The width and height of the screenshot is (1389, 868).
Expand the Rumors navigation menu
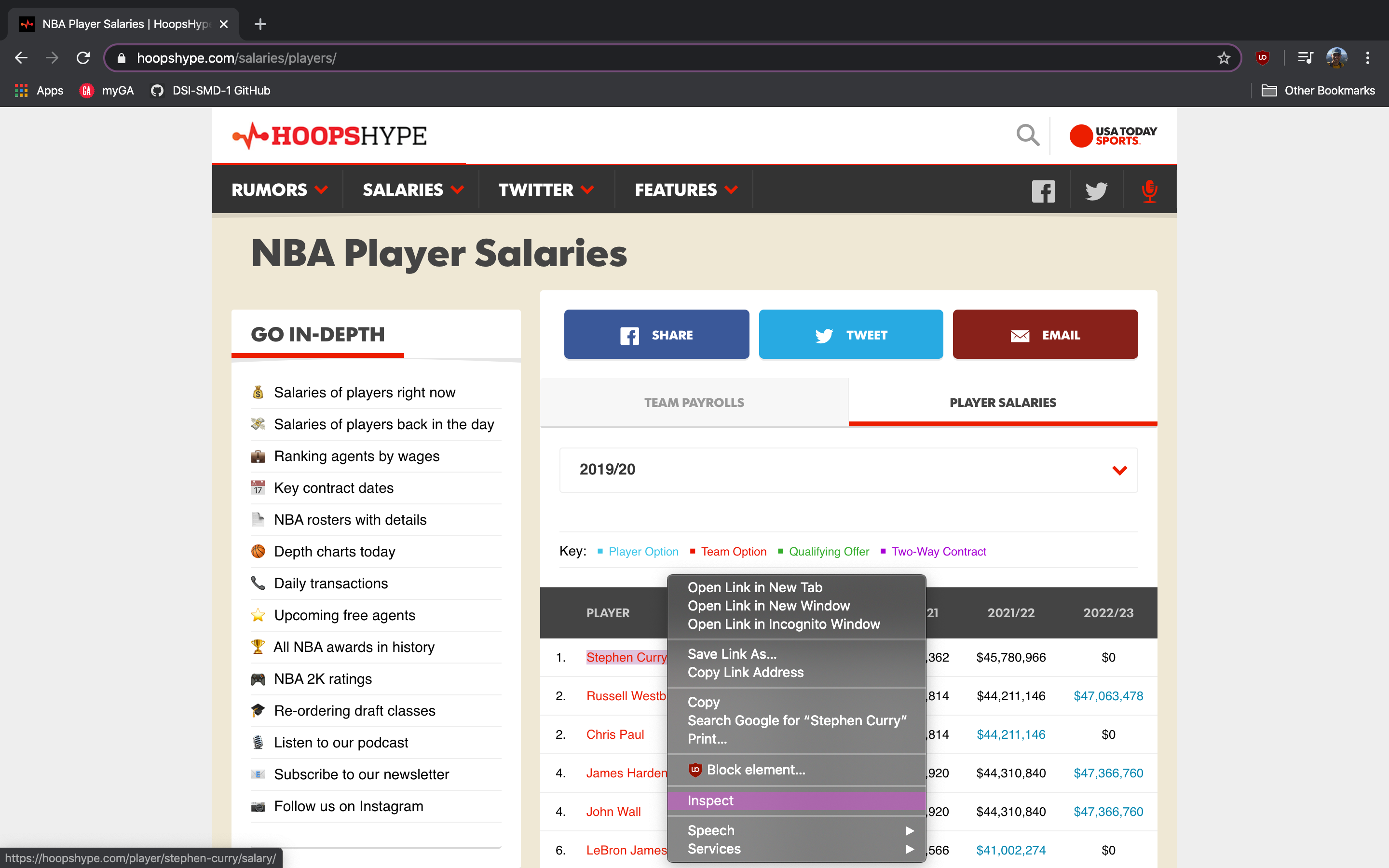(280, 190)
